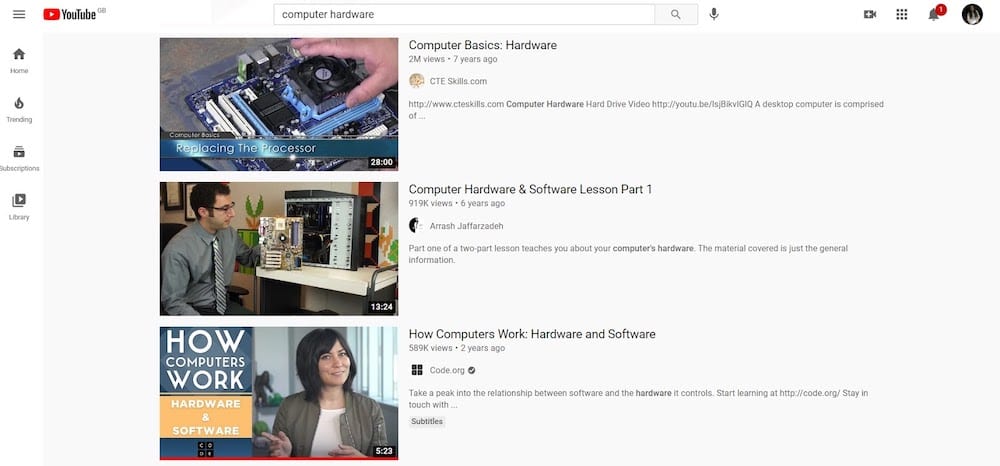Open the create video camera icon
1000x466 pixels.
pyautogui.click(x=870, y=14)
